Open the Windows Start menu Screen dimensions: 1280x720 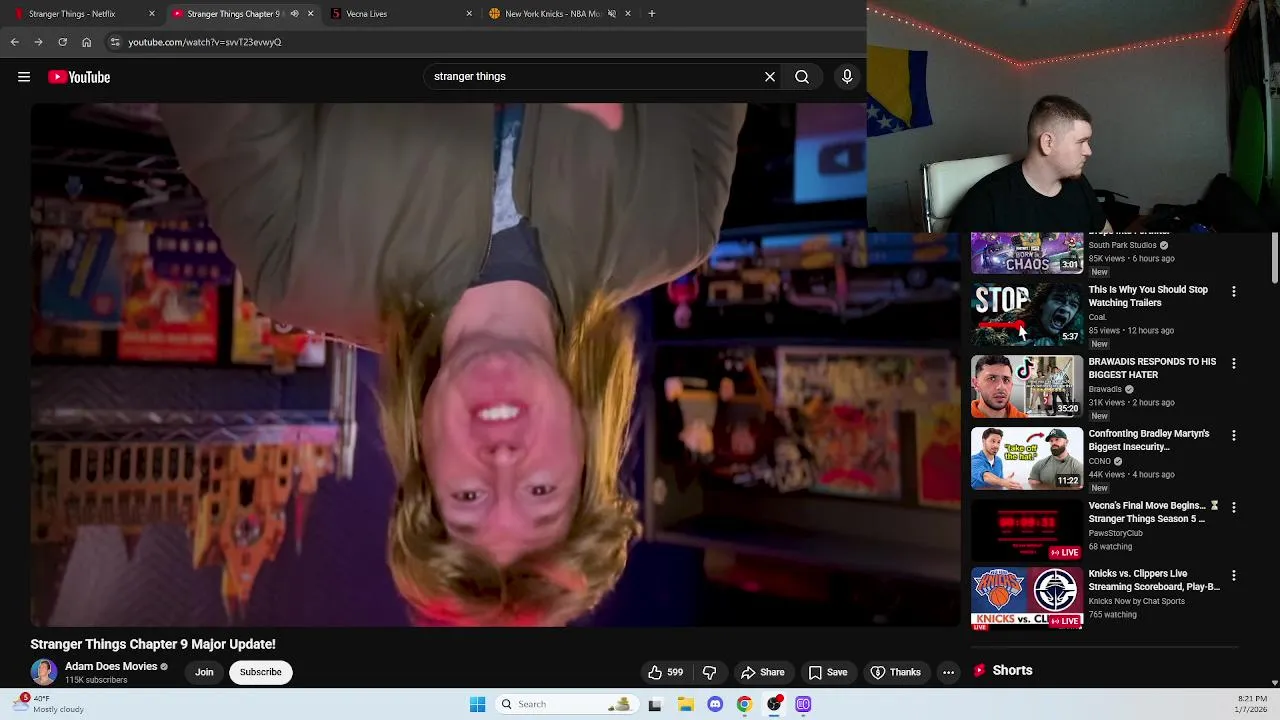pyautogui.click(x=477, y=704)
